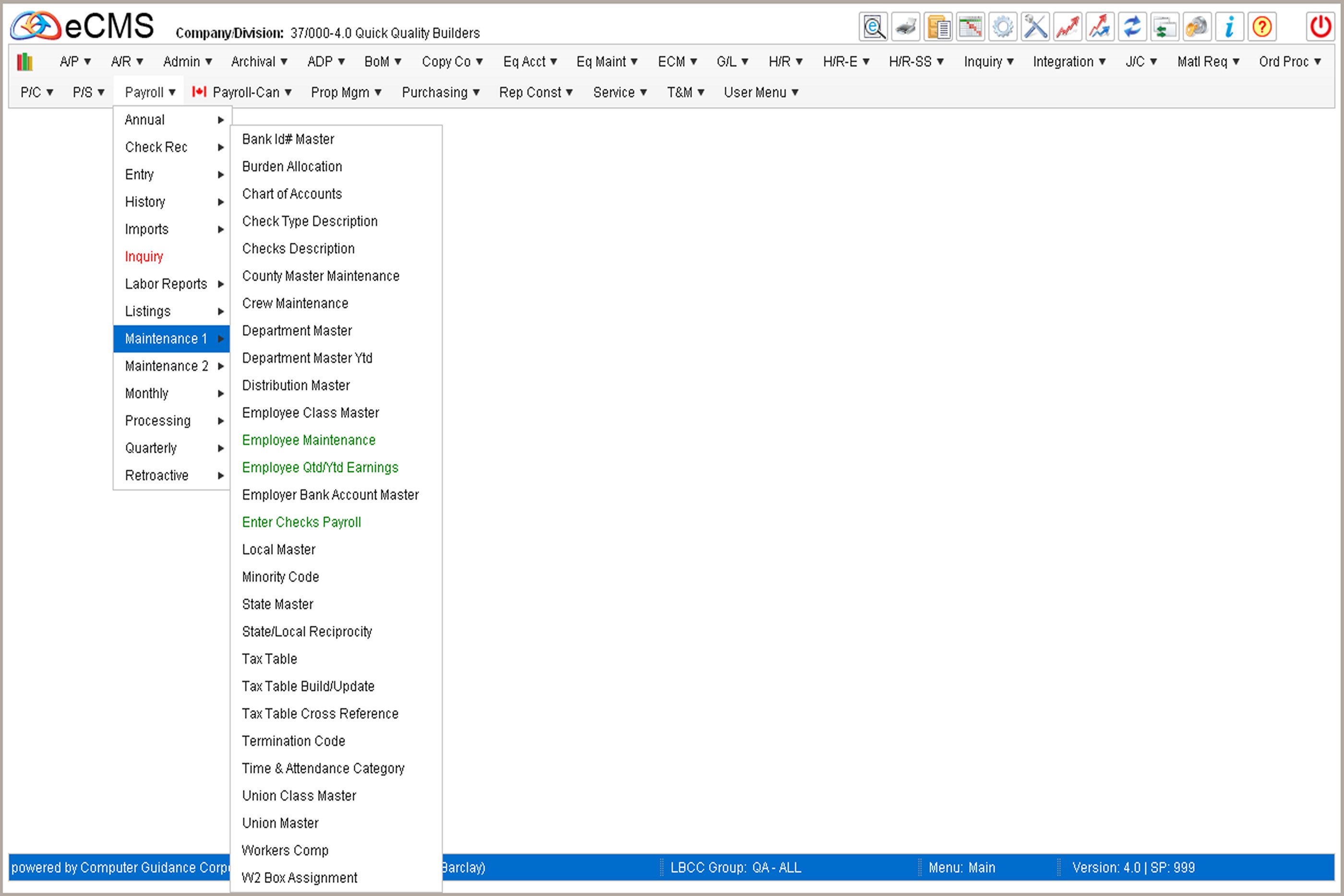Click the yellow question mark help icon
1344x896 pixels.
point(1262,27)
